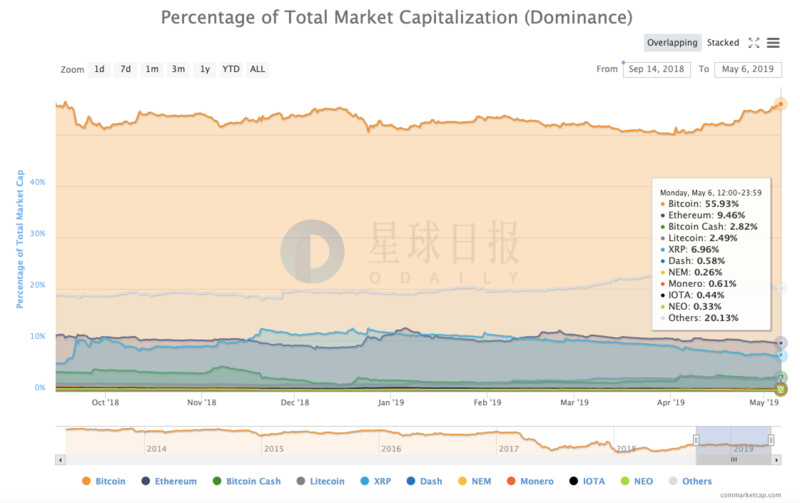
Task: Open the chart hamburger context menu
Action: 773,43
